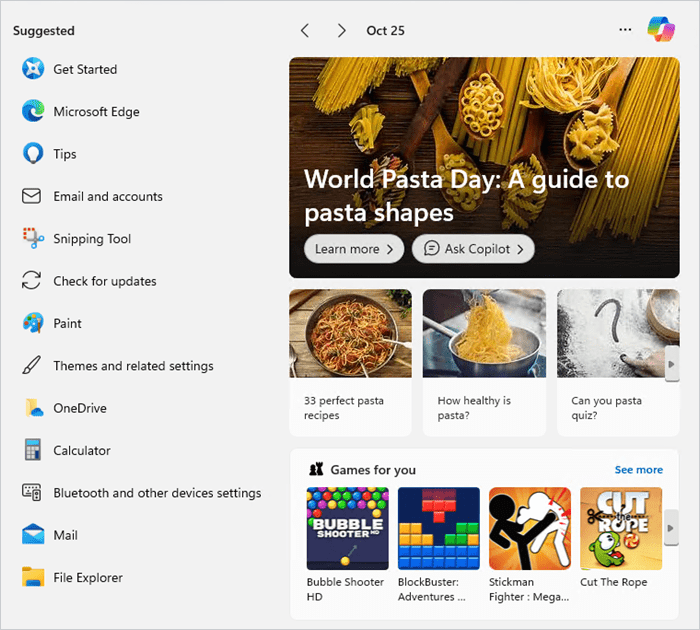The height and width of the screenshot is (630, 700).
Task: Open the 33 perfect pasta recipes thumbnail
Action: [350, 333]
